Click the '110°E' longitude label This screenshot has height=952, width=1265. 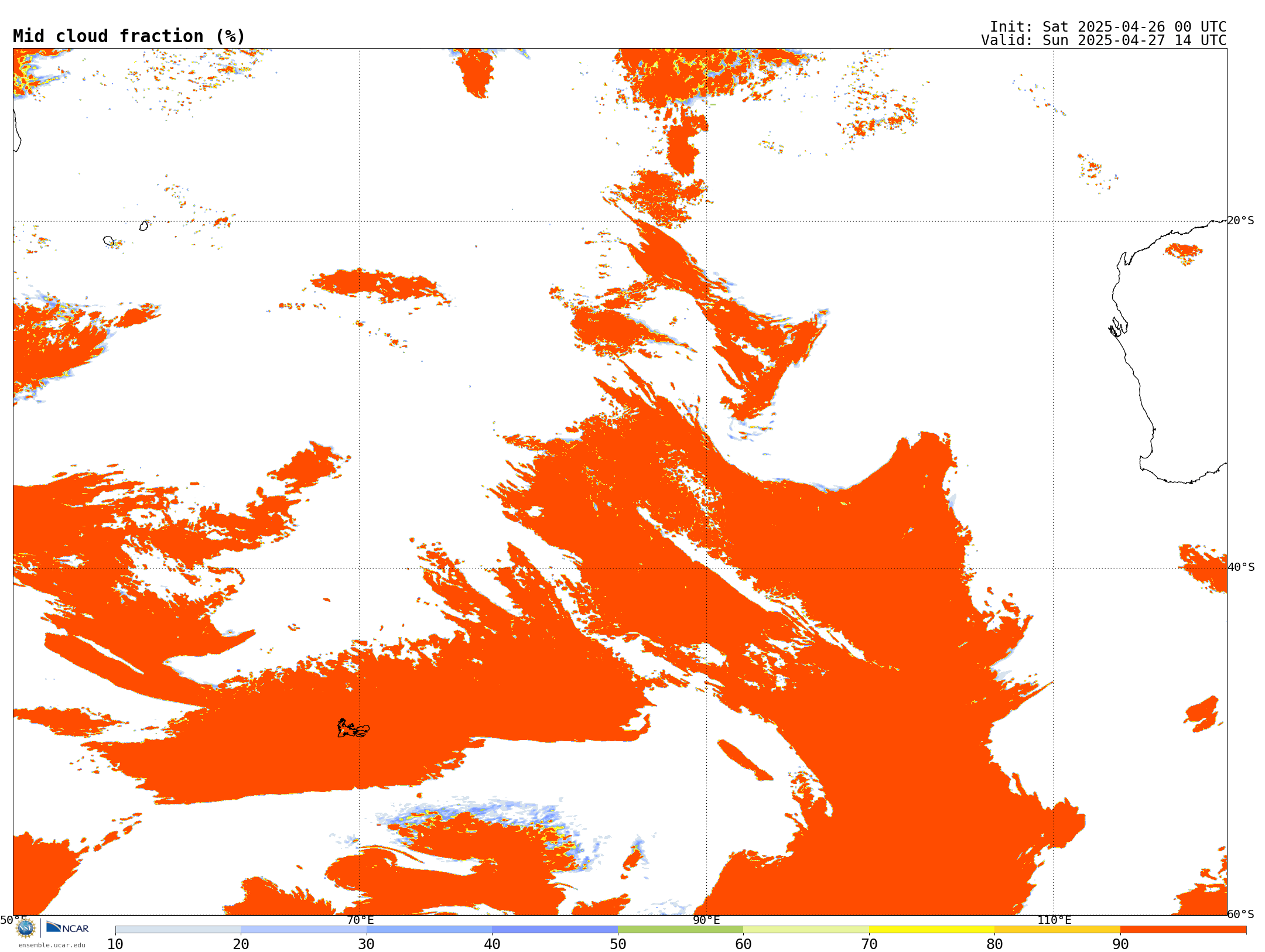(1054, 920)
